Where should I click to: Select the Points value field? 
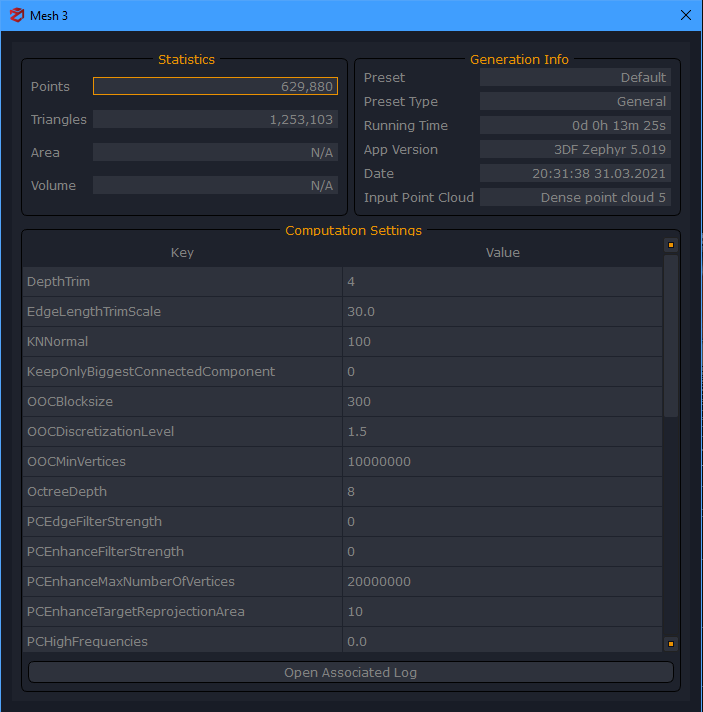[215, 87]
